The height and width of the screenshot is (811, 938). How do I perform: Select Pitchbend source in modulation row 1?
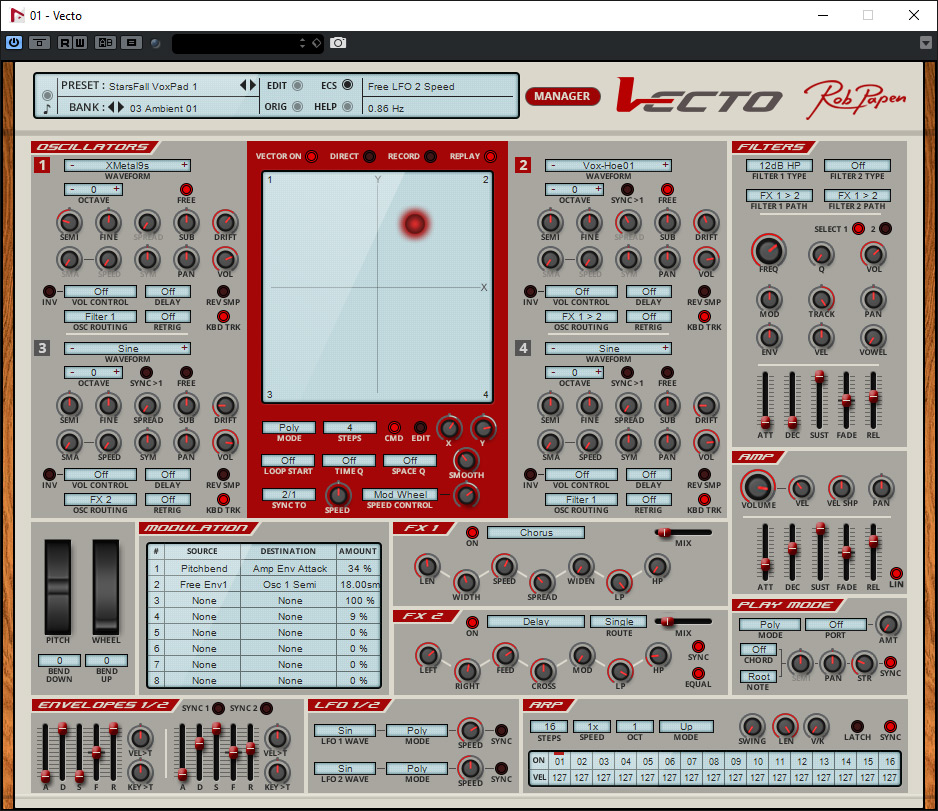click(204, 568)
